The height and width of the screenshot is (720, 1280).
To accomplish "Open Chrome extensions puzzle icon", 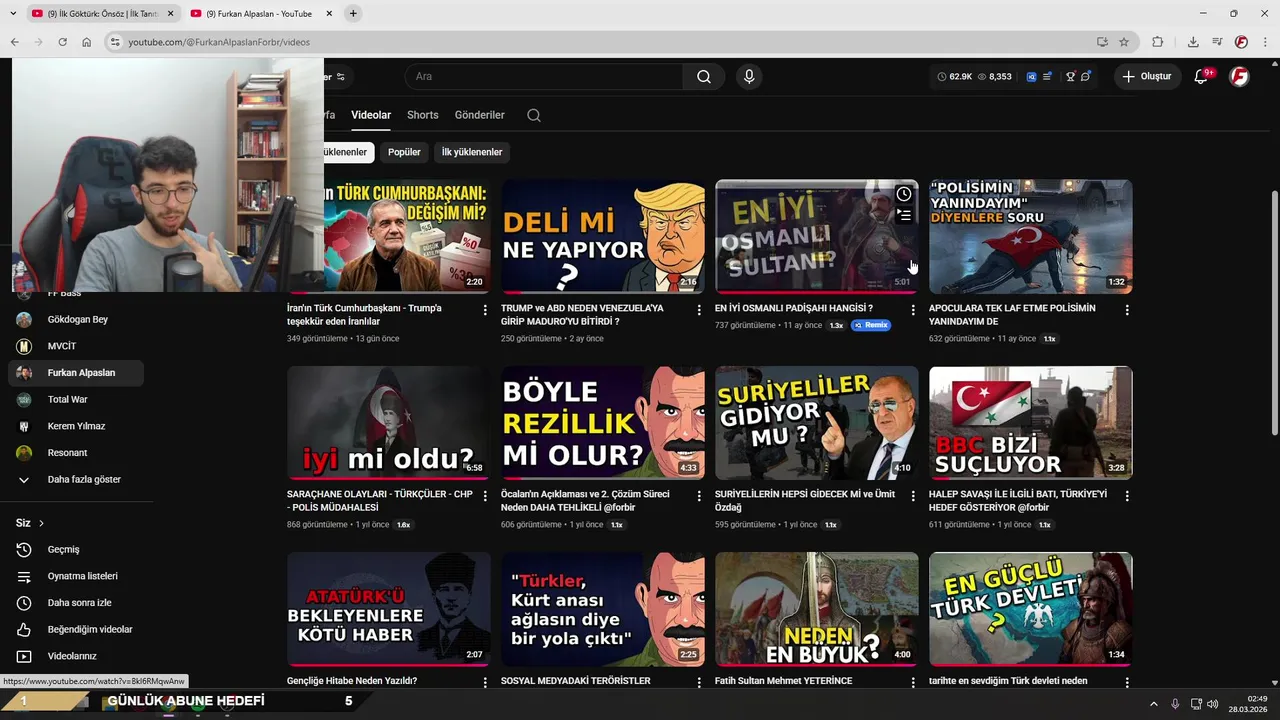I will point(1158,42).
